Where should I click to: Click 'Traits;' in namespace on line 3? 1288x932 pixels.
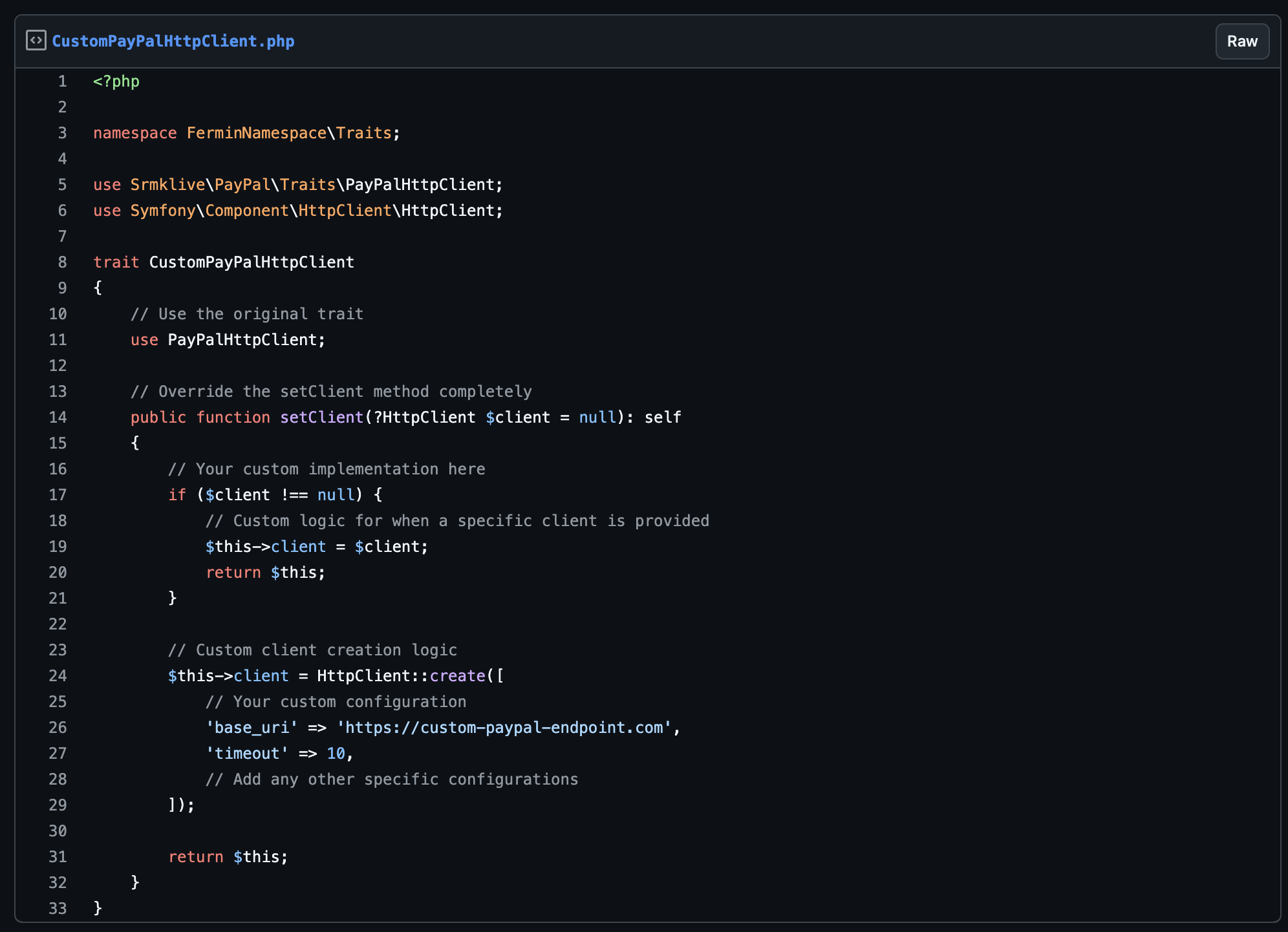point(369,133)
